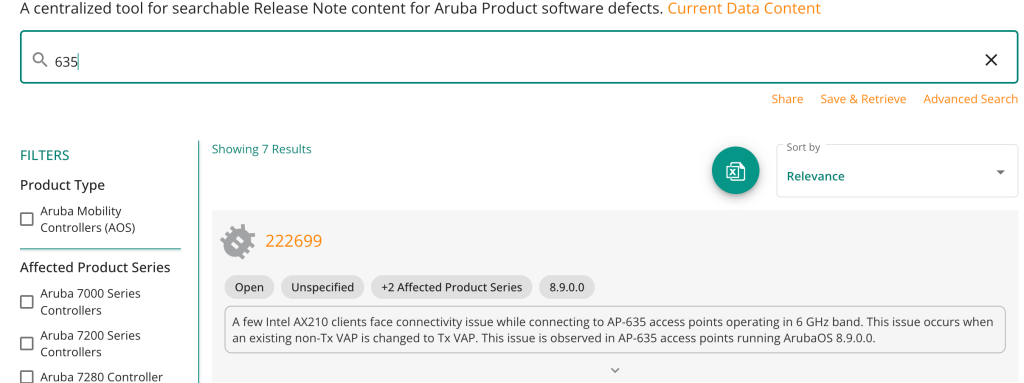This screenshot has width=1024, height=383.
Task: Check Aruba 7200 Series Controllers filter
Action: 27,343
